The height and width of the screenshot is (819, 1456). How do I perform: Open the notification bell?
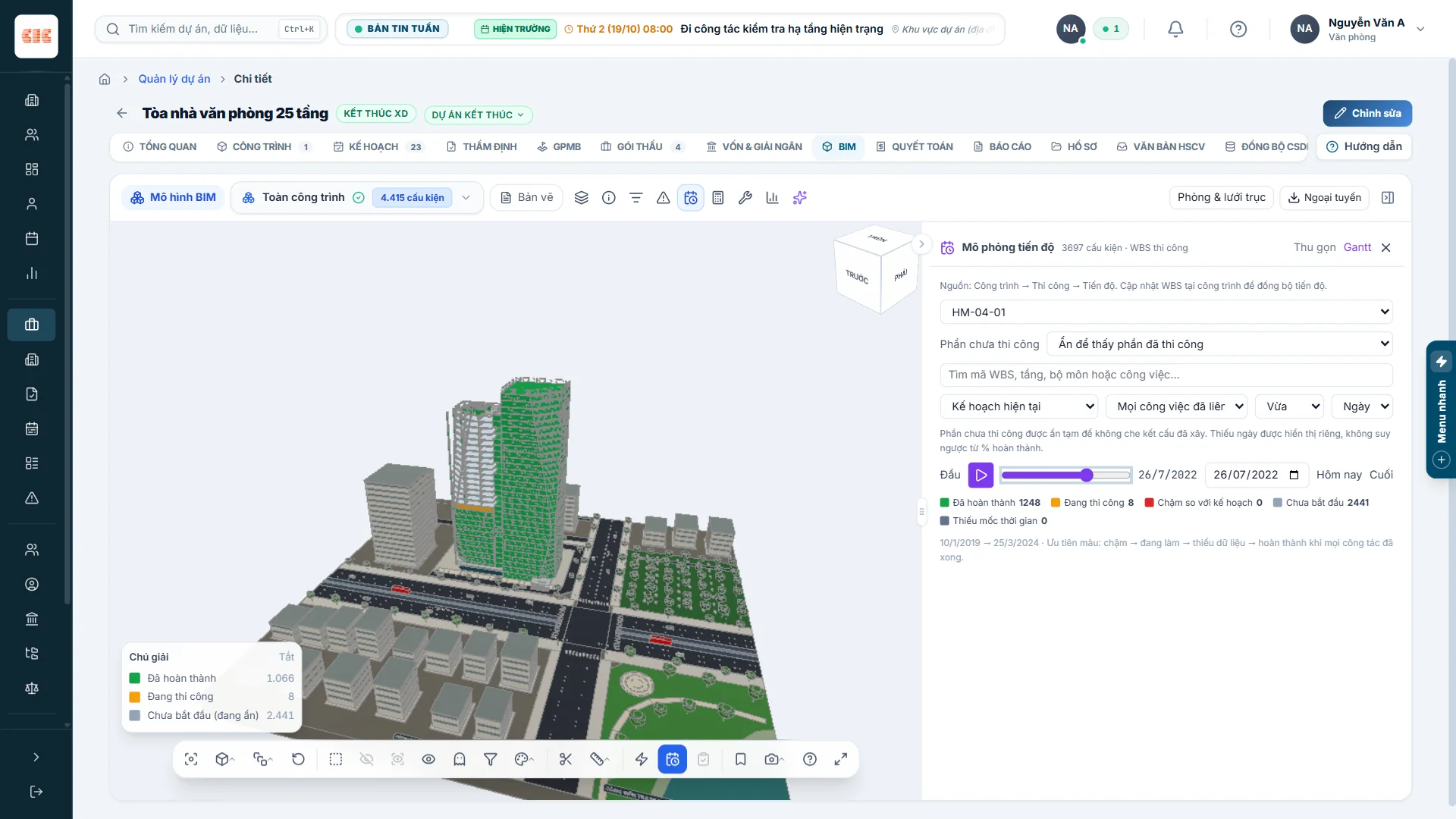1175,29
